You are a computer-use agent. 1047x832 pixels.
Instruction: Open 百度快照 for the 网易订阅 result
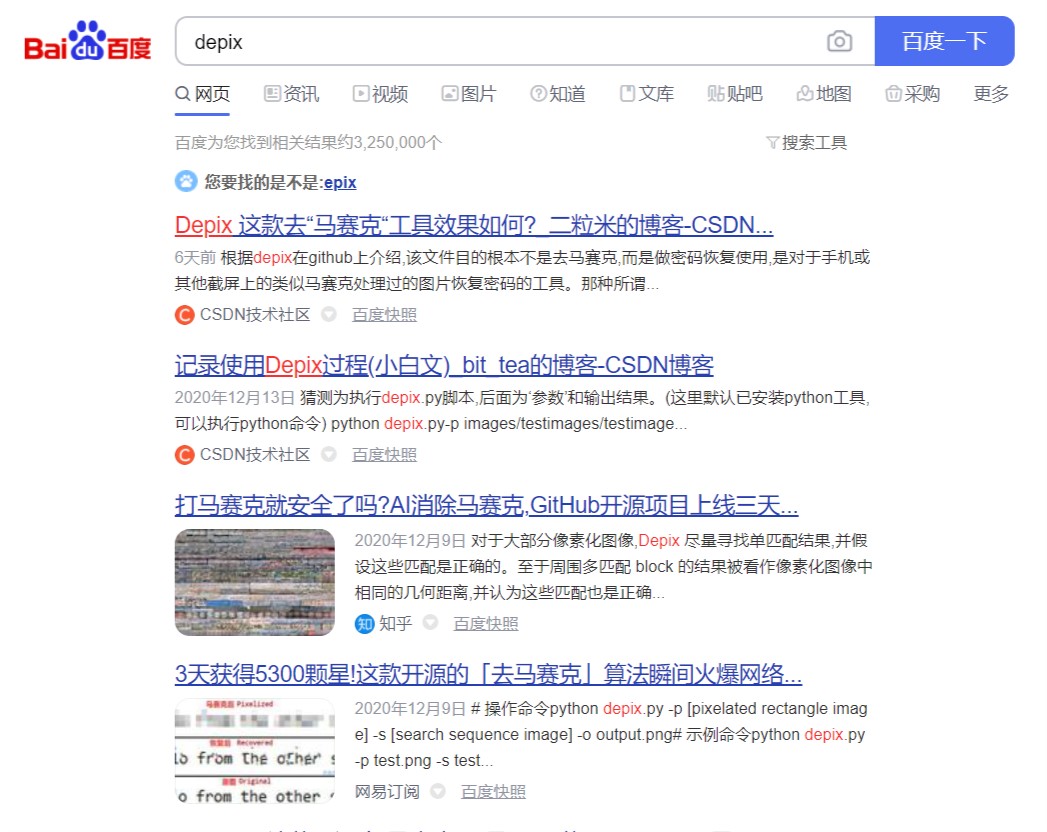click(x=493, y=792)
